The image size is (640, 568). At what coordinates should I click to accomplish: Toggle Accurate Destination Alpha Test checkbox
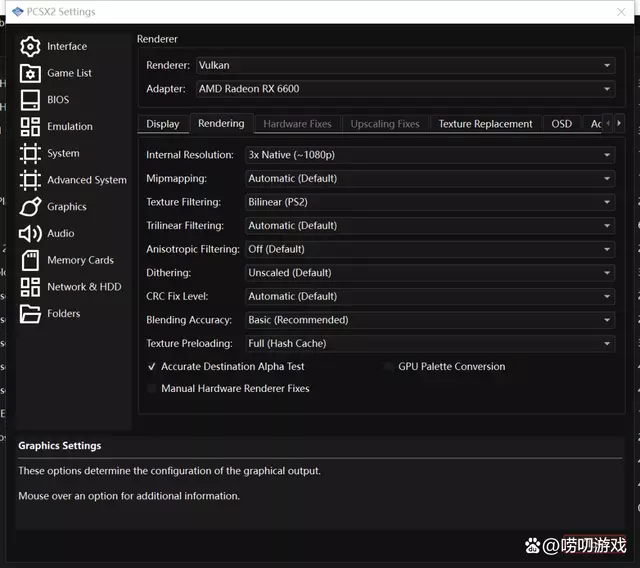(x=152, y=367)
